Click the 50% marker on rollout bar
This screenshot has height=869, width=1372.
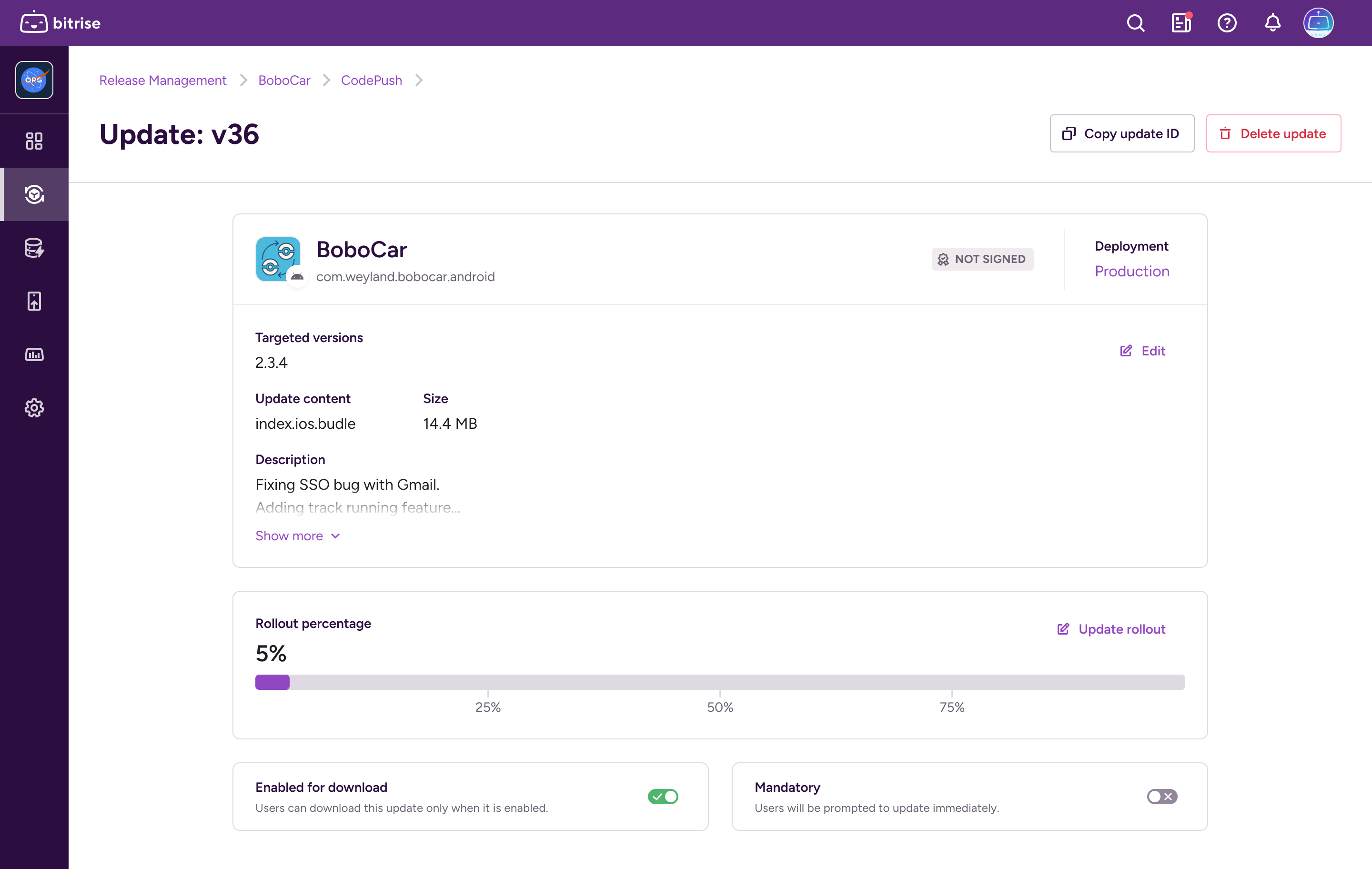point(720,707)
